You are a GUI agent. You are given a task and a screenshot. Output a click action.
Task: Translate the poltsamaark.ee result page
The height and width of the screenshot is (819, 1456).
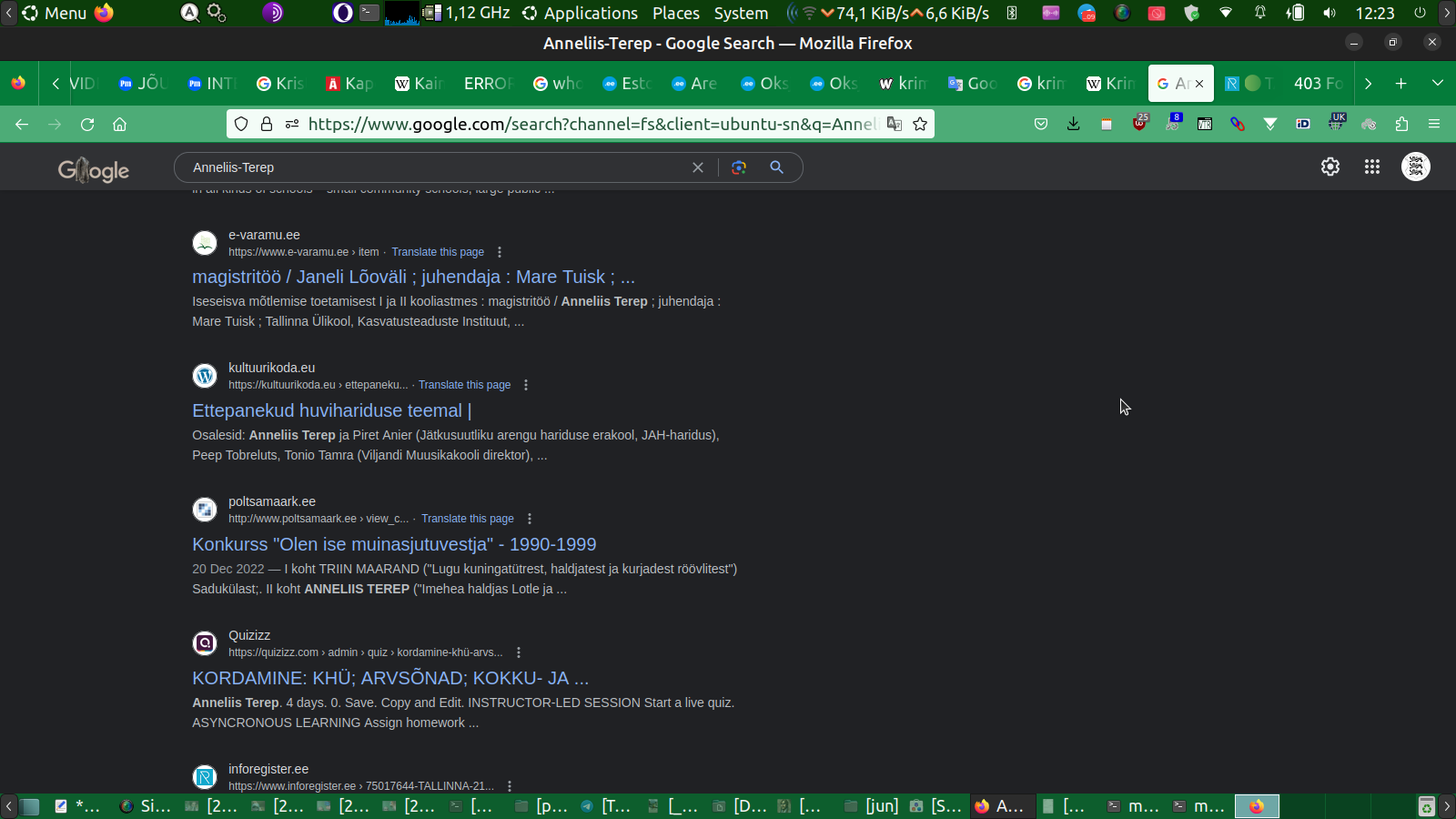coord(468,519)
